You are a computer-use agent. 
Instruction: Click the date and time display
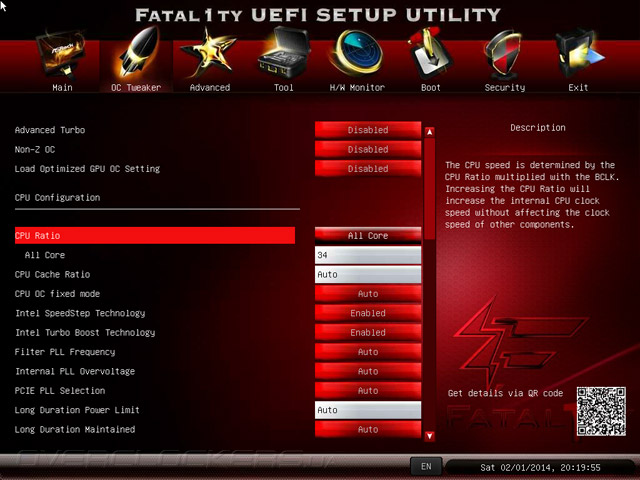pos(540,467)
